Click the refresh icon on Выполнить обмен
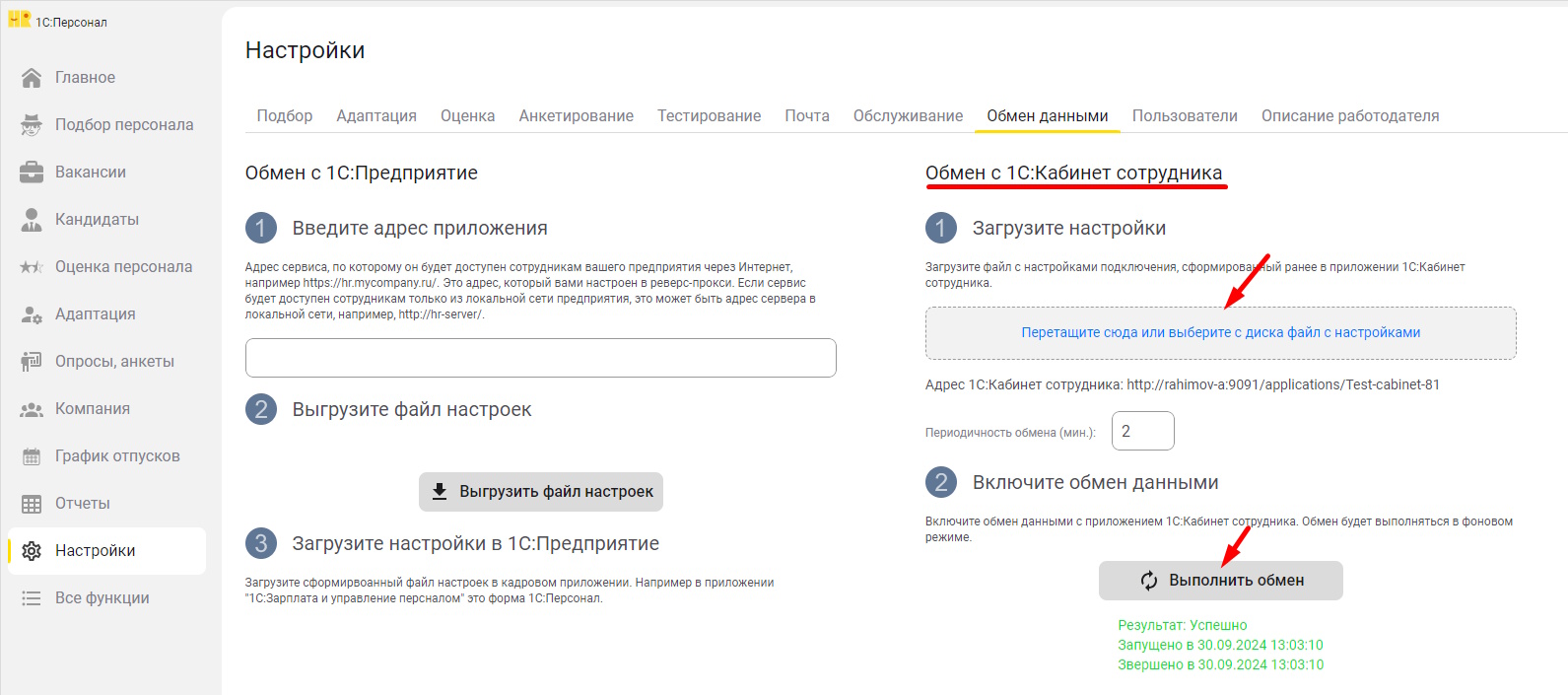 [1149, 581]
